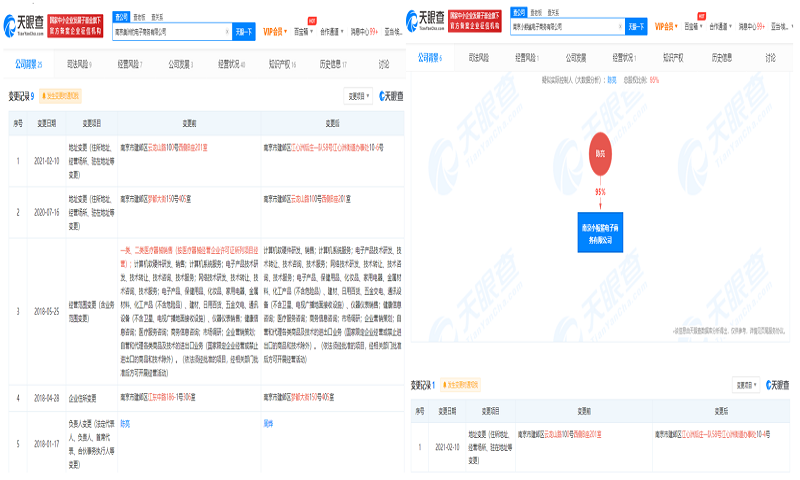The height and width of the screenshot is (480, 800).
Task: Click the Tianyancha logo in right page
Action: 426,21
